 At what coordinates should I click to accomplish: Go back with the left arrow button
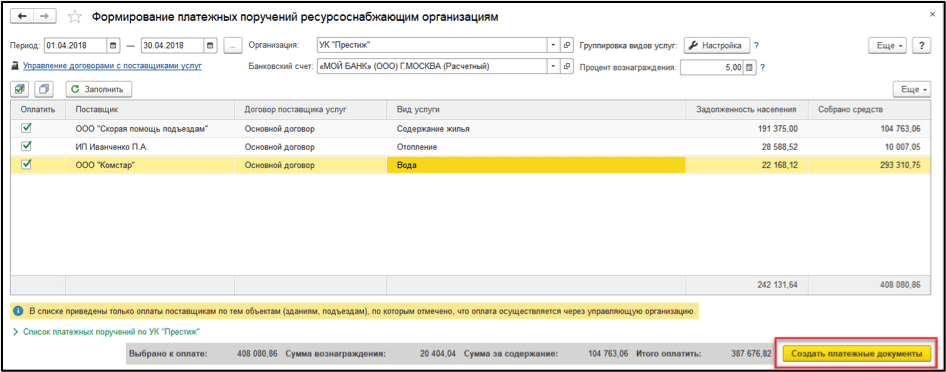(x=23, y=17)
